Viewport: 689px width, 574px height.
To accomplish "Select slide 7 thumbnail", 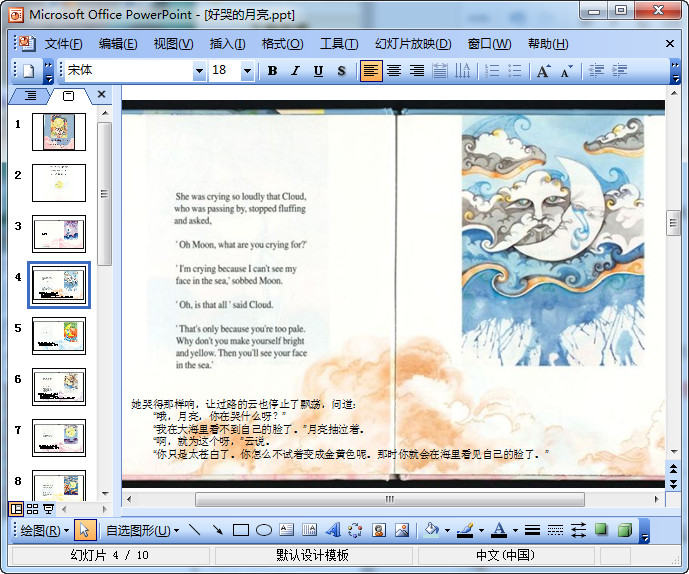I will coord(59,438).
